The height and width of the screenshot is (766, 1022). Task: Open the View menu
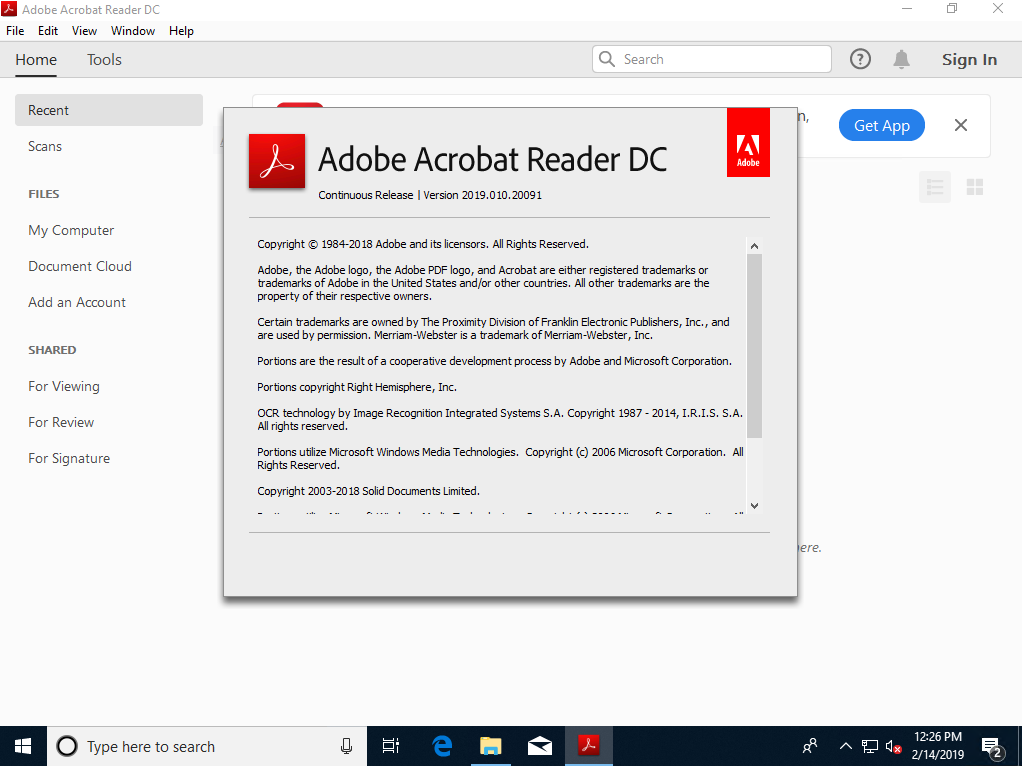pyautogui.click(x=84, y=31)
